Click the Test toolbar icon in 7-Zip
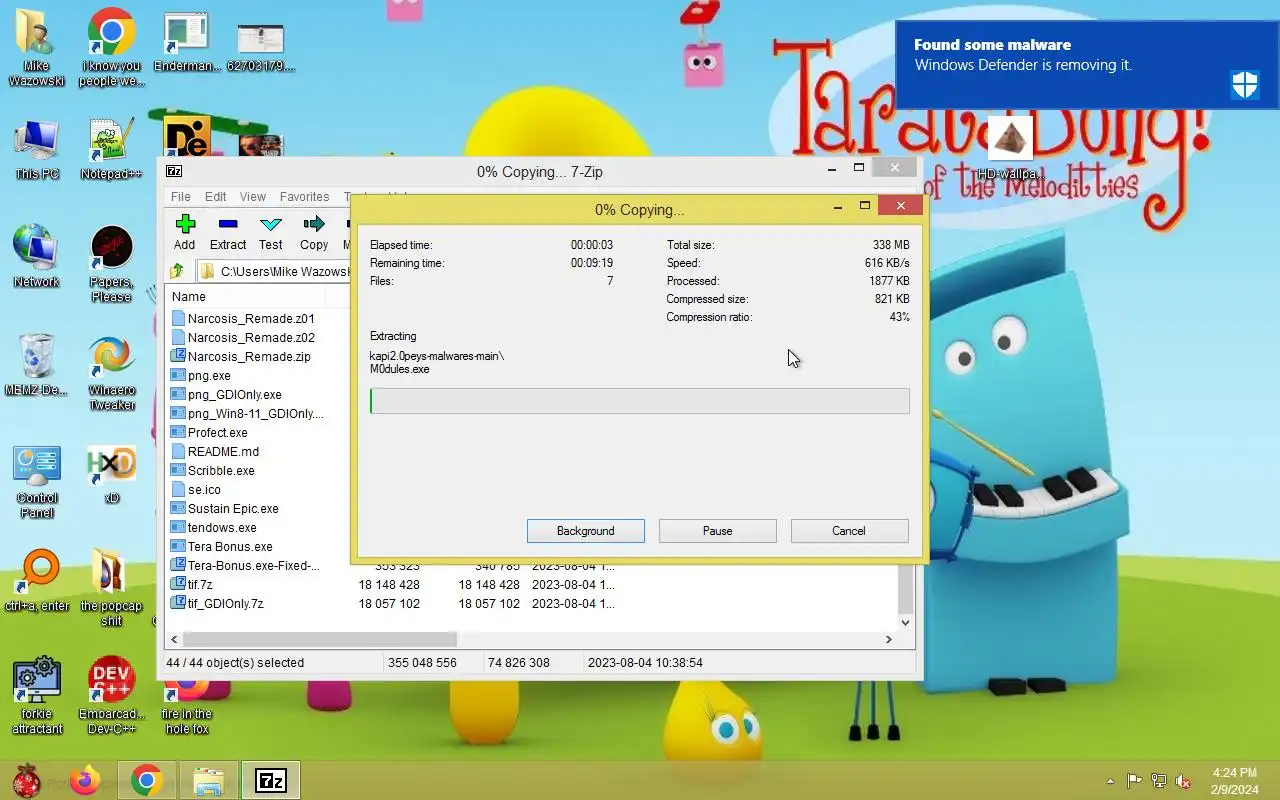Screen dimensions: 1280x800 [271, 232]
